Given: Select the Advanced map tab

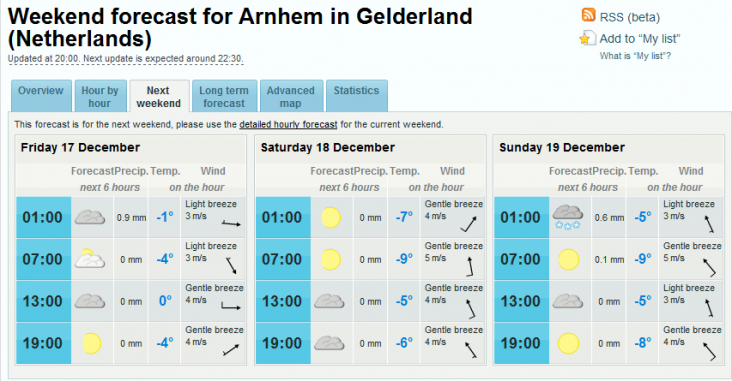Looking at the screenshot, I should pyautogui.click(x=291, y=96).
